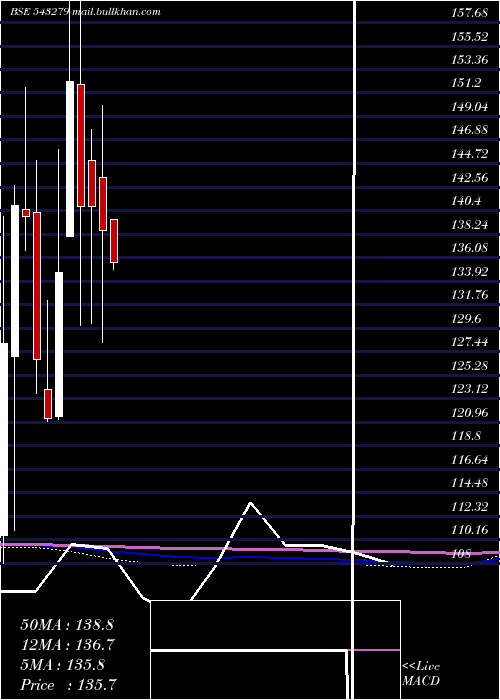Click the <<Live MACD label
Image resolution: width=500 pixels, height=700 pixels.
pyautogui.click(x=421, y=674)
